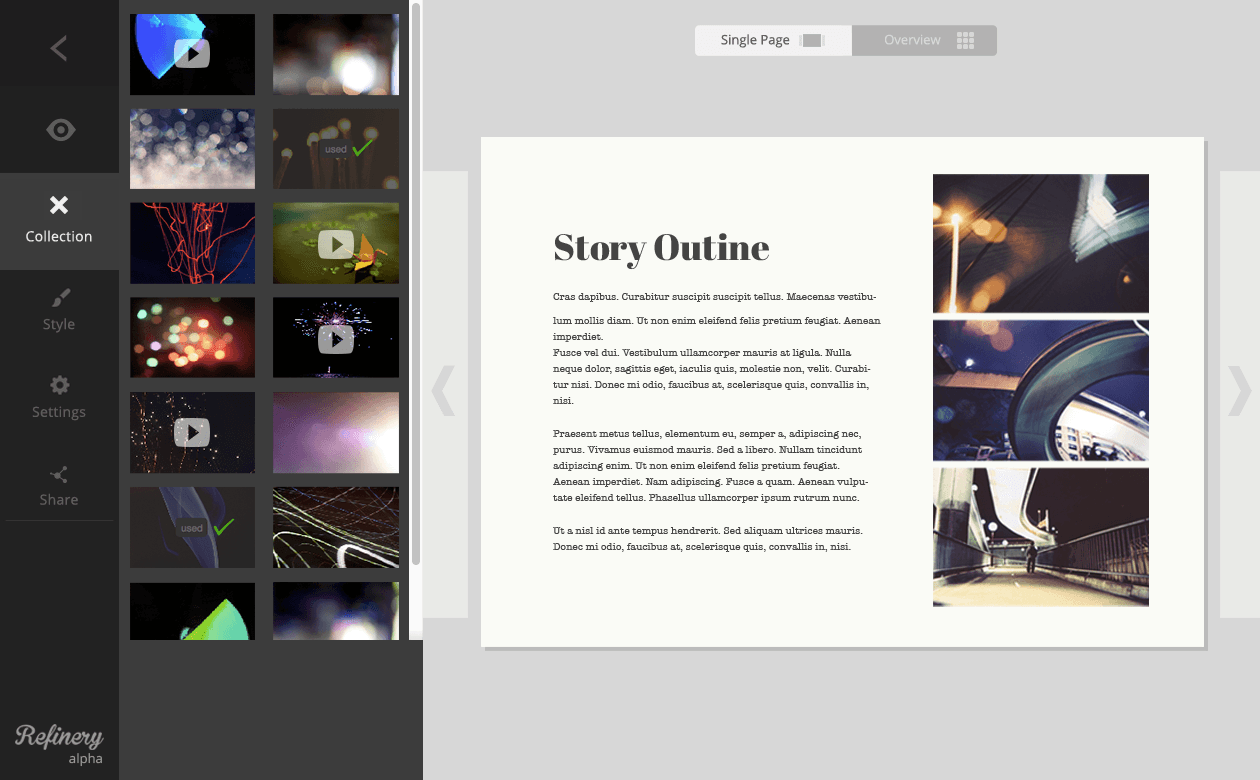The image size is (1260, 780).
Task: Play the fireworks video thumbnail
Action: click(336, 338)
